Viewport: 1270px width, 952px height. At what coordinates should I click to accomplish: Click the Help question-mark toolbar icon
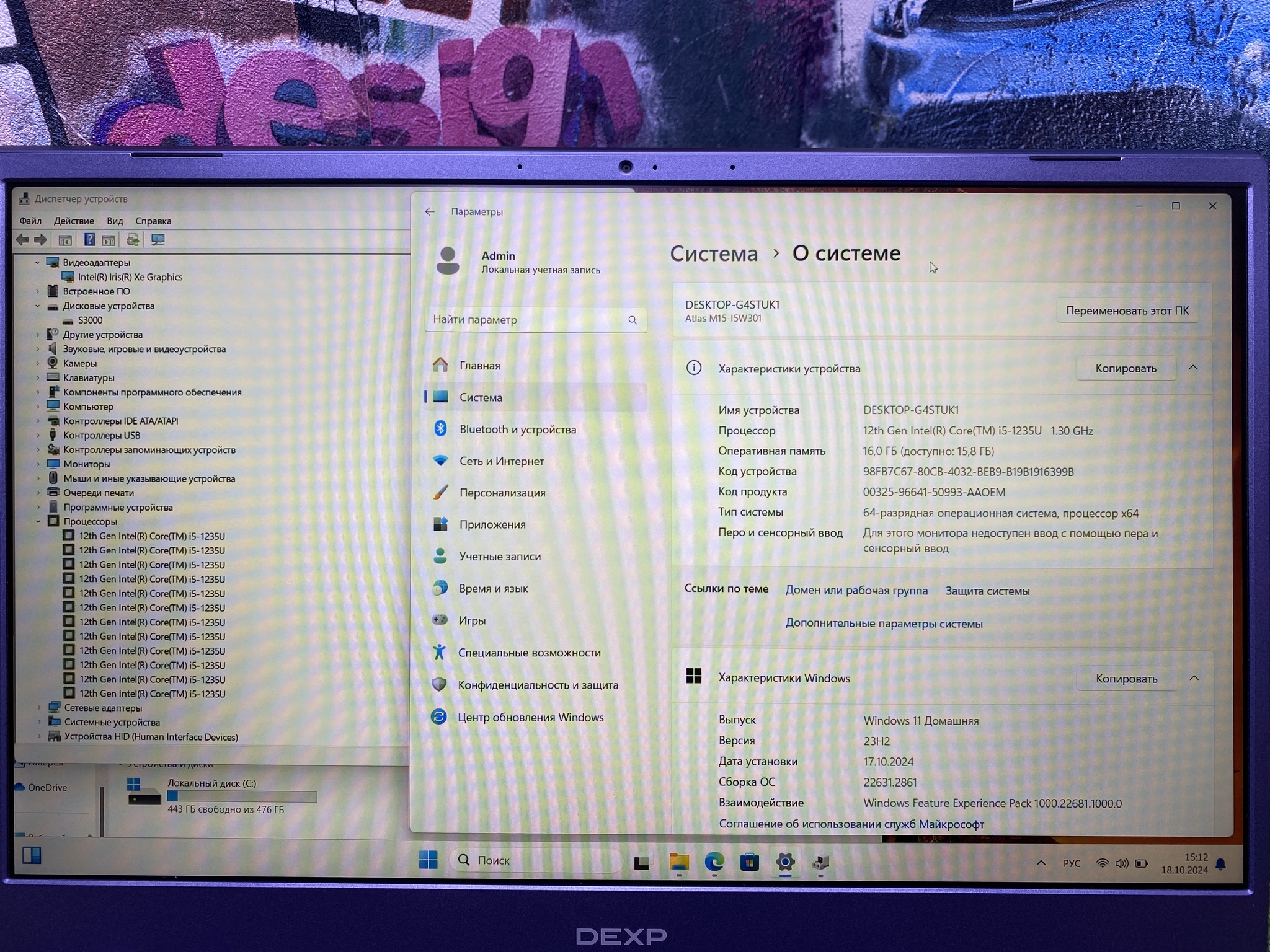pyautogui.click(x=89, y=240)
